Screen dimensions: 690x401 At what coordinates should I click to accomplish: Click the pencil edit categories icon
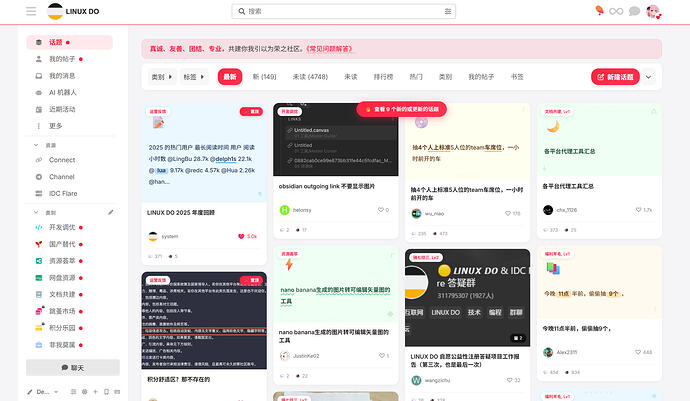tap(111, 212)
